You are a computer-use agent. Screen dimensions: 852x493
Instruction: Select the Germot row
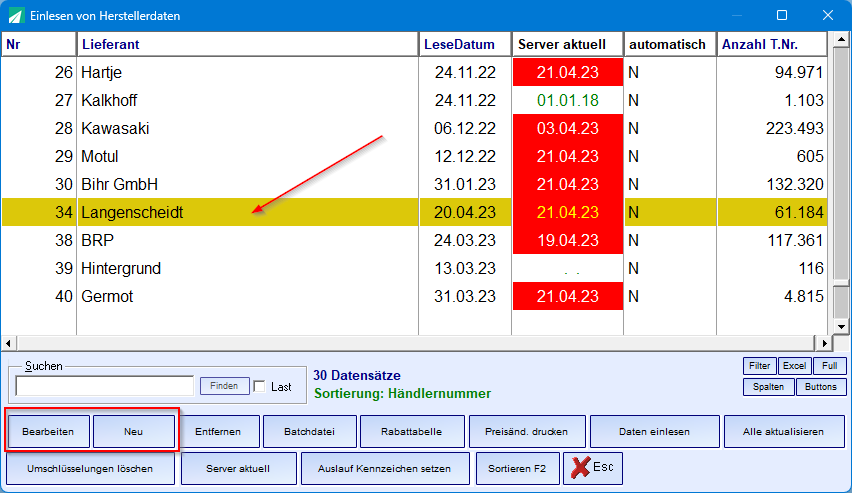(415, 296)
